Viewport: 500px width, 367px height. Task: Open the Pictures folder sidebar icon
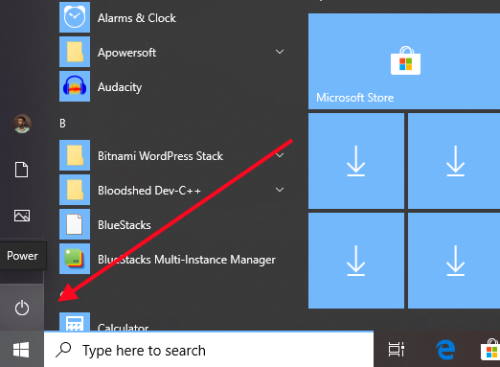click(x=22, y=215)
